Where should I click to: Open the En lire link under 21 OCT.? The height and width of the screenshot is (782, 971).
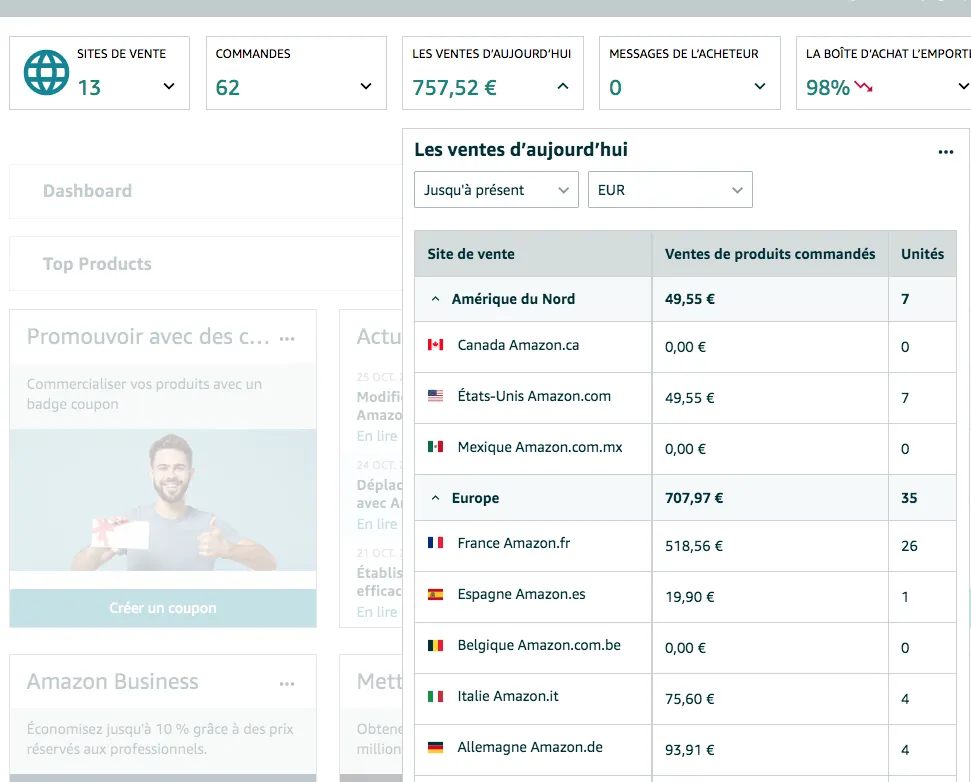[377, 612]
